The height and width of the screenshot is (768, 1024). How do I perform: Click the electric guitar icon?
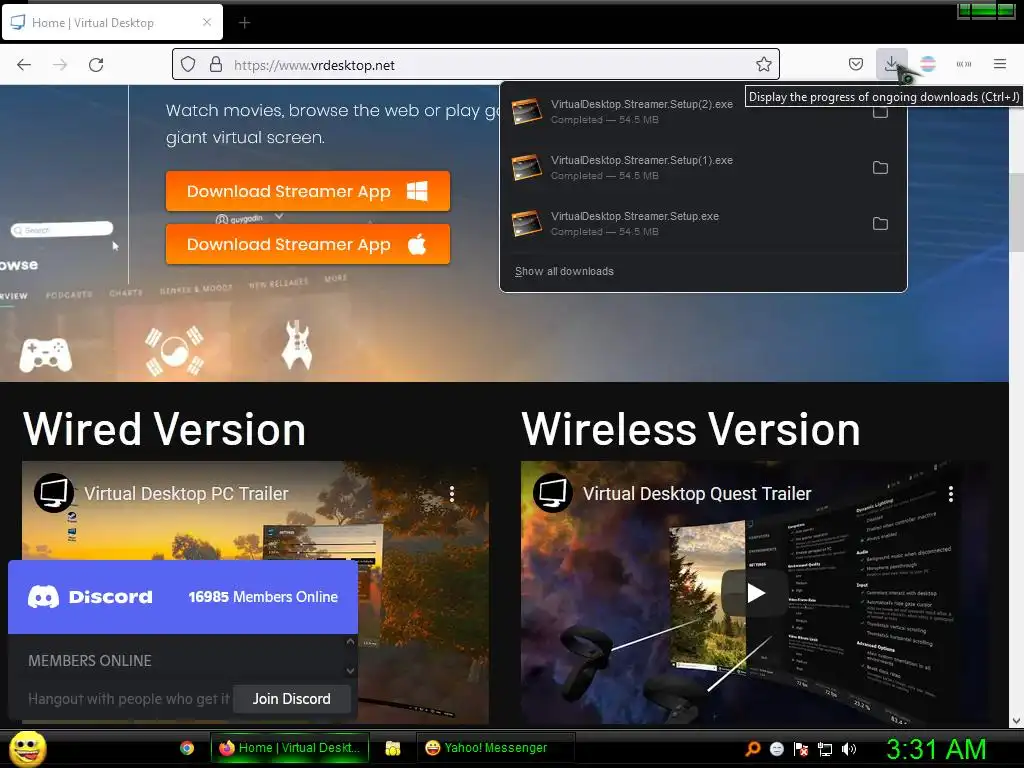[296, 345]
